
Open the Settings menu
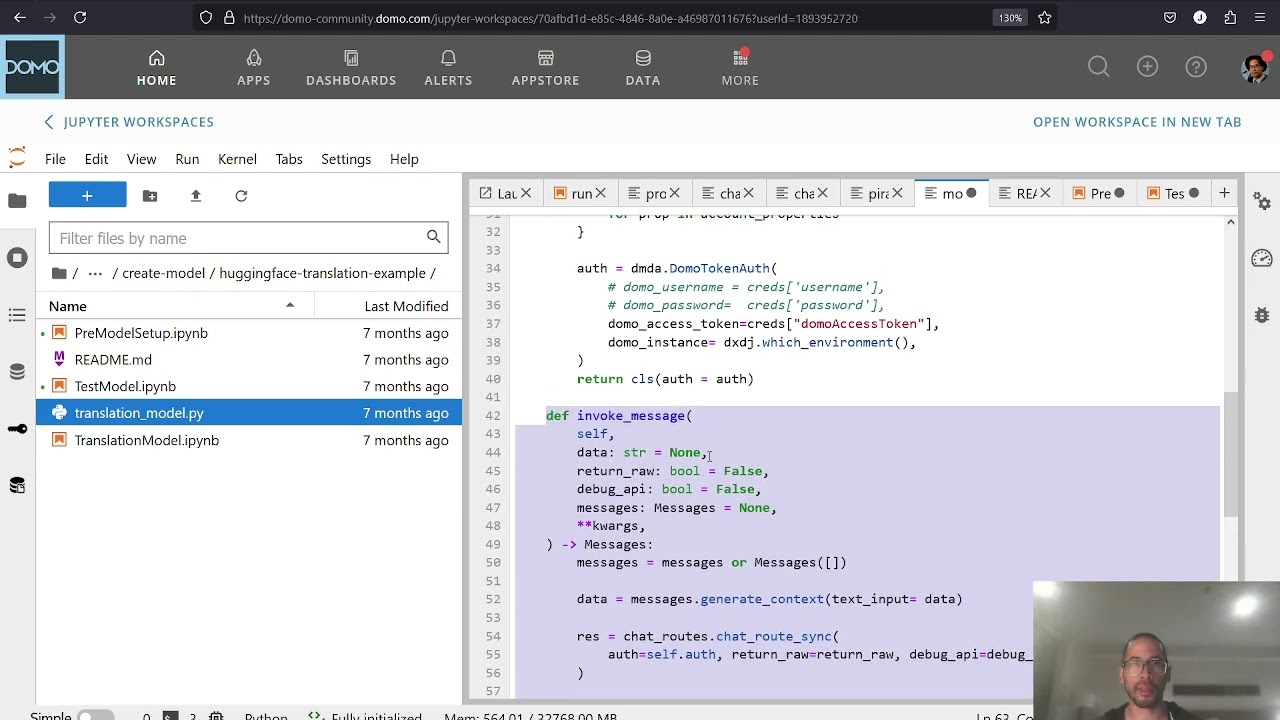click(346, 159)
